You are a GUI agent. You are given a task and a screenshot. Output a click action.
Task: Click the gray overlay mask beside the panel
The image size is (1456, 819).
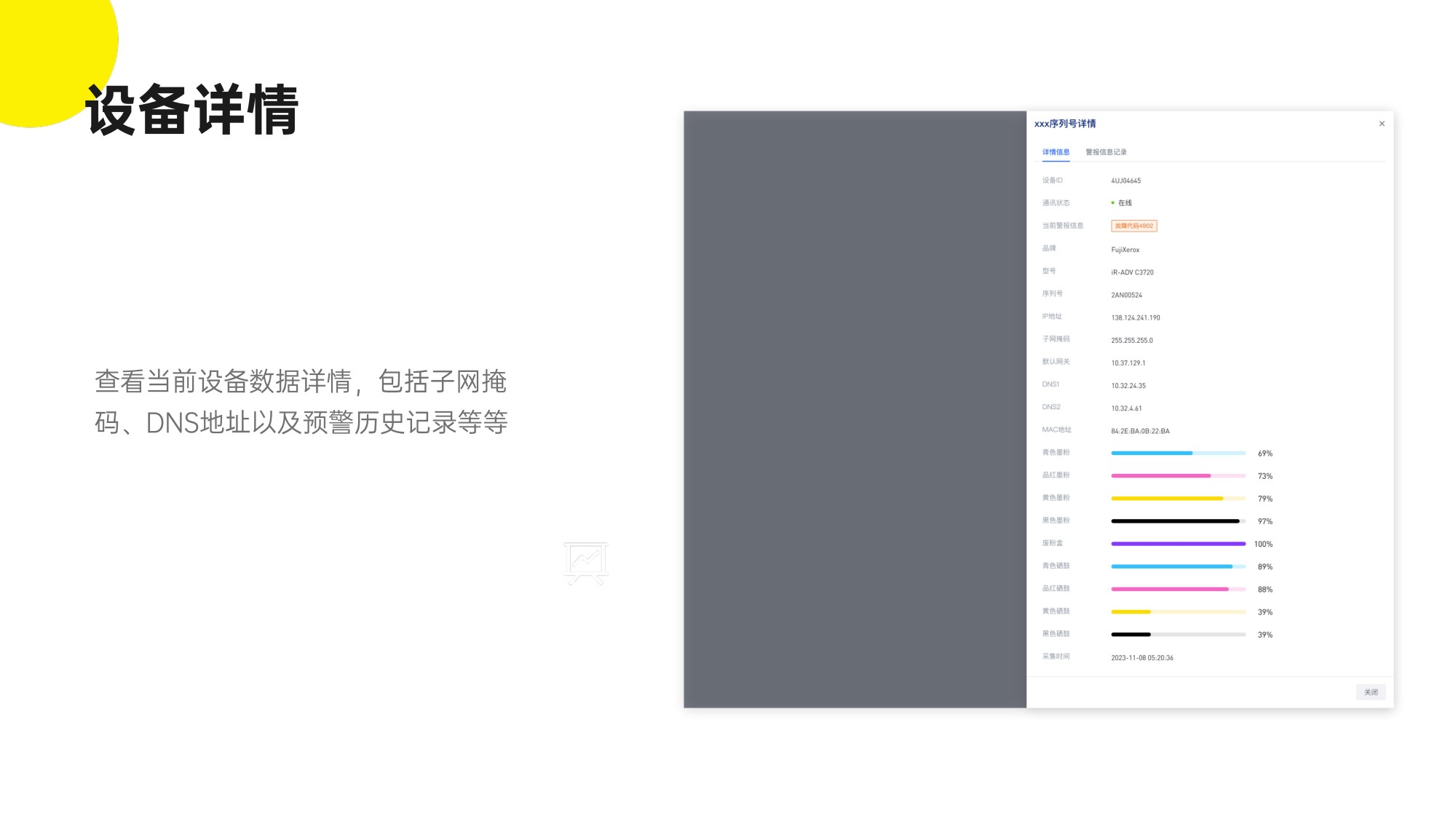click(x=855, y=409)
